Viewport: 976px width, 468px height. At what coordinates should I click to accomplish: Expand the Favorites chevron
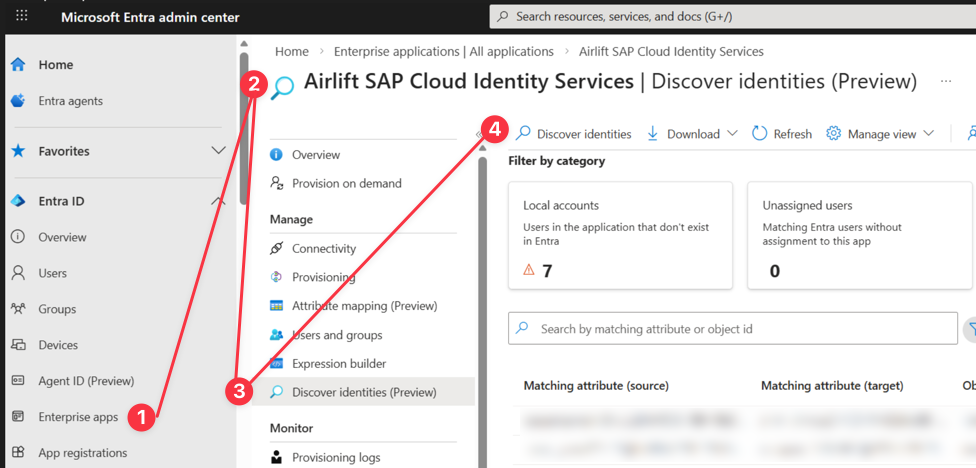[x=218, y=151]
